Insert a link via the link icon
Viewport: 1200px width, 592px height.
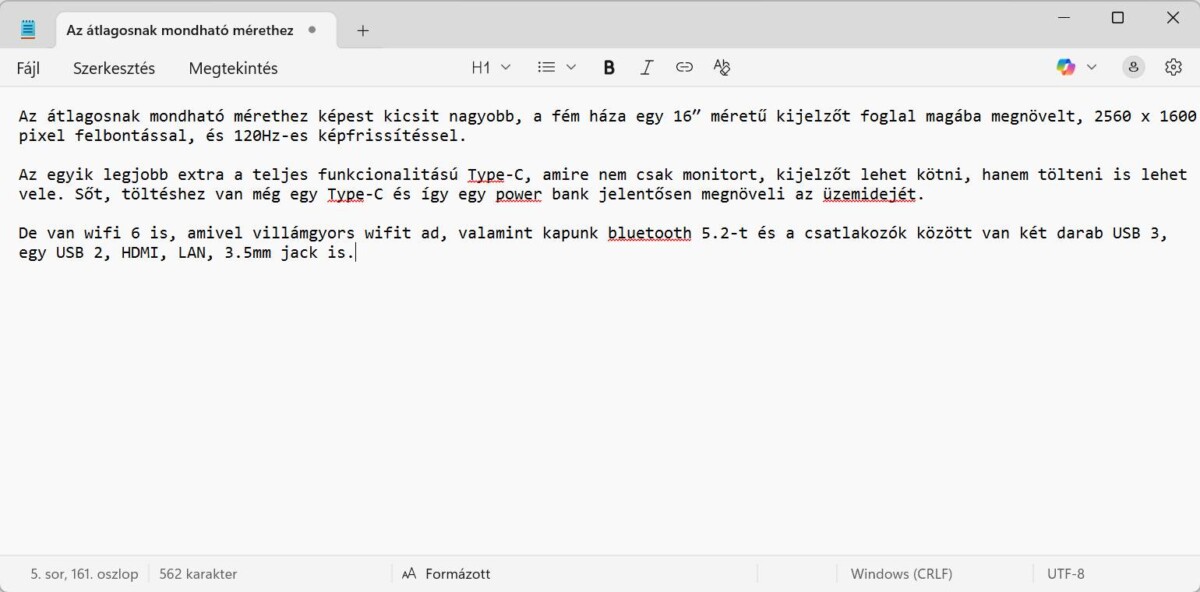coord(684,67)
